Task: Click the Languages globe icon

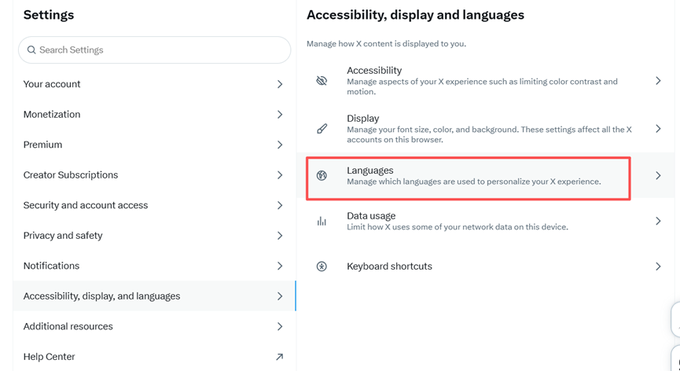Action: pos(321,175)
